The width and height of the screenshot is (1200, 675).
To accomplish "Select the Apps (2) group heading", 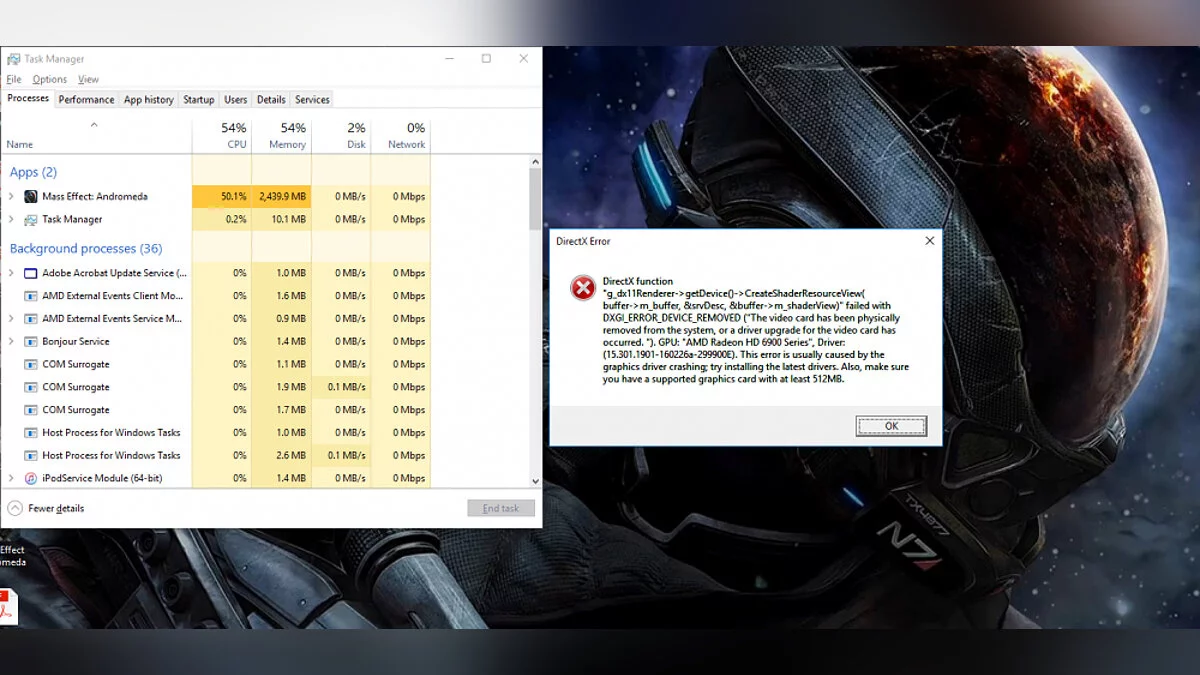I will coord(33,172).
